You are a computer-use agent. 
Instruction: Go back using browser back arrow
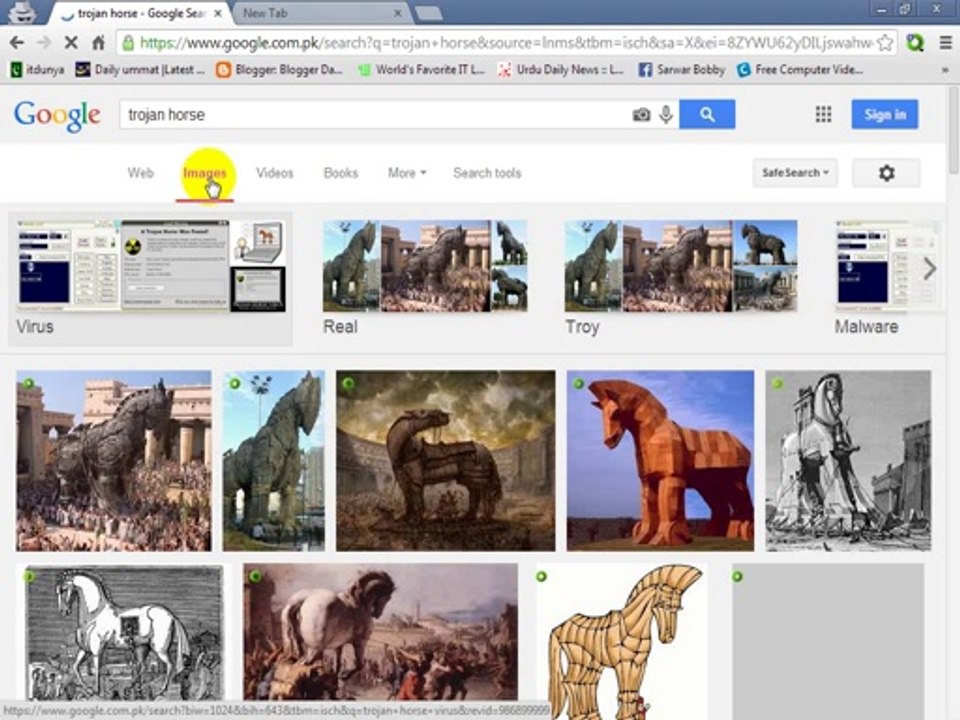coord(17,42)
